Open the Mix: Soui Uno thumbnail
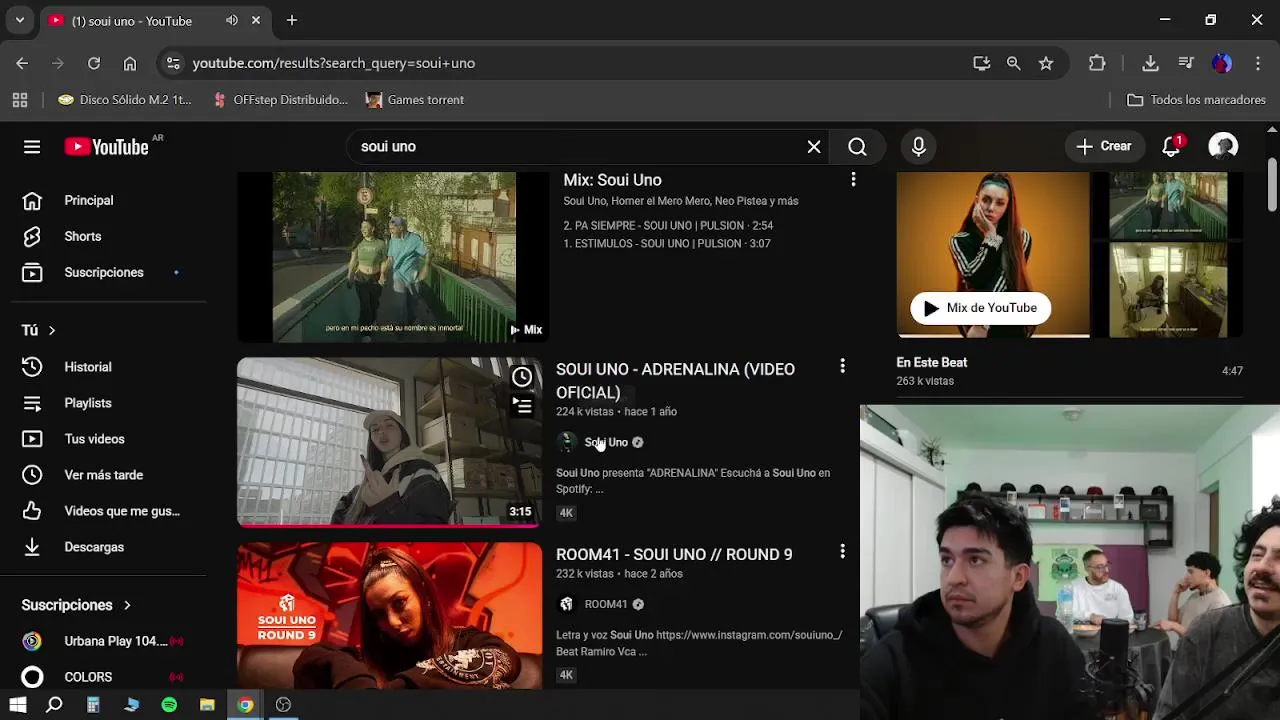This screenshot has height=720, width=1280. 393,257
